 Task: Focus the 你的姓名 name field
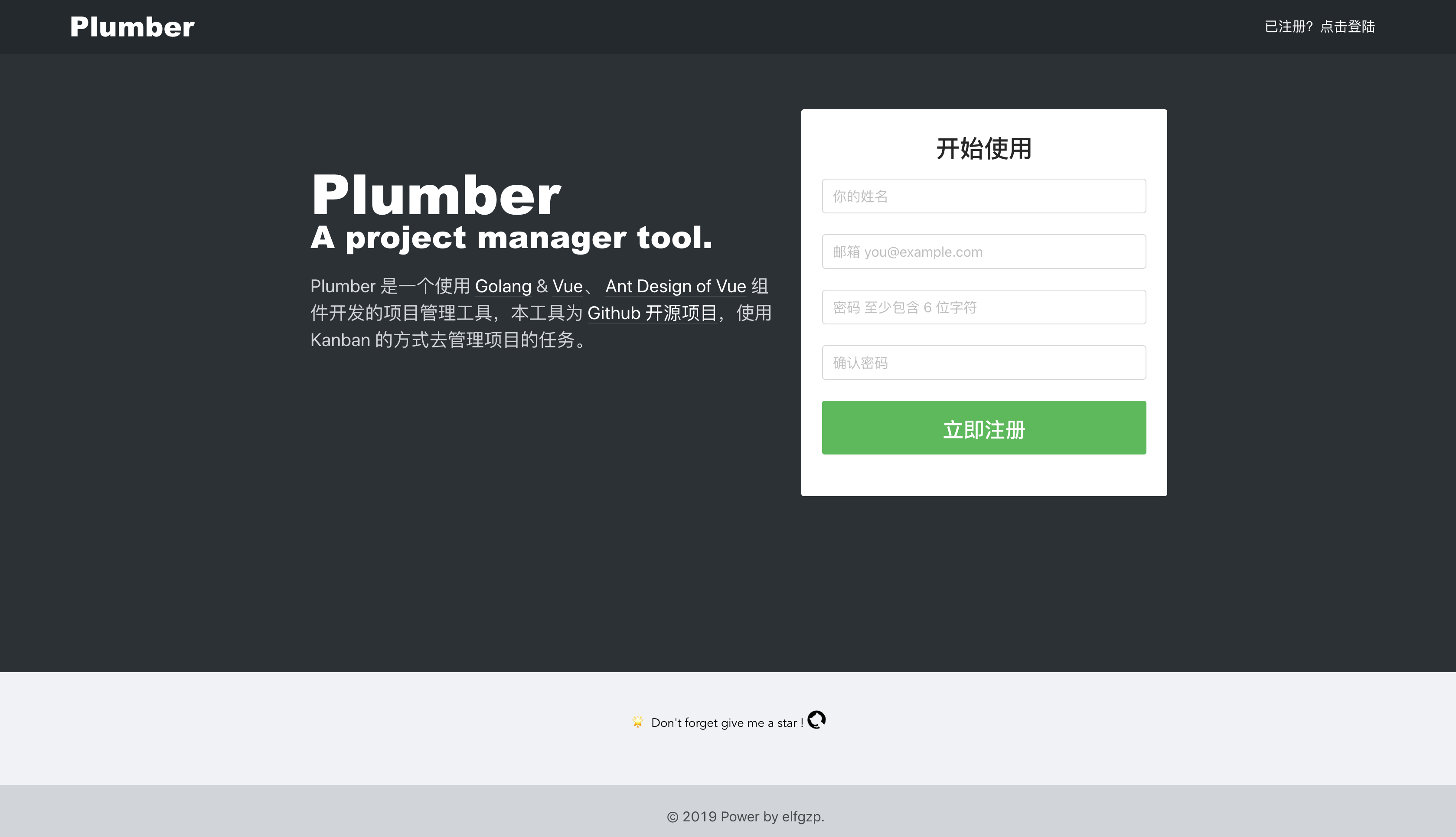pyautogui.click(x=984, y=196)
